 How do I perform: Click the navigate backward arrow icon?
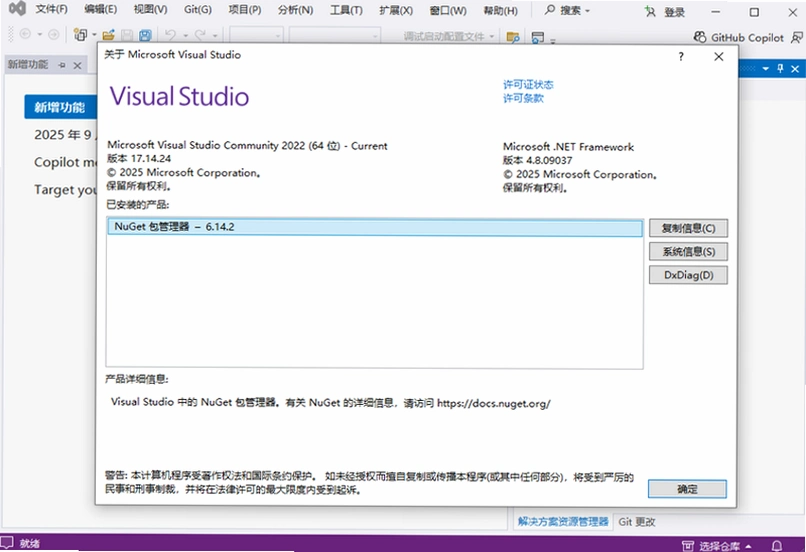[25, 34]
